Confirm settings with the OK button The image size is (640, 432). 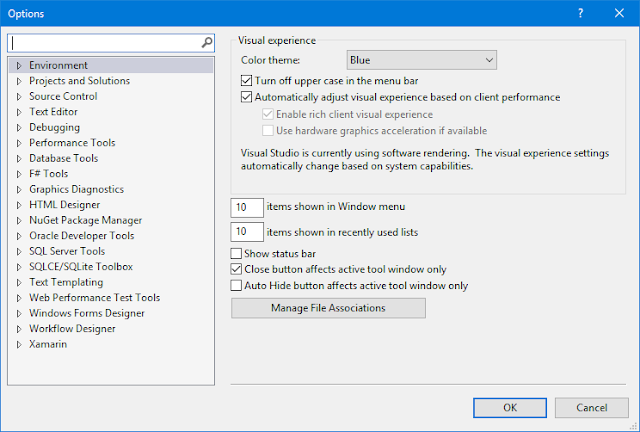tap(510, 408)
